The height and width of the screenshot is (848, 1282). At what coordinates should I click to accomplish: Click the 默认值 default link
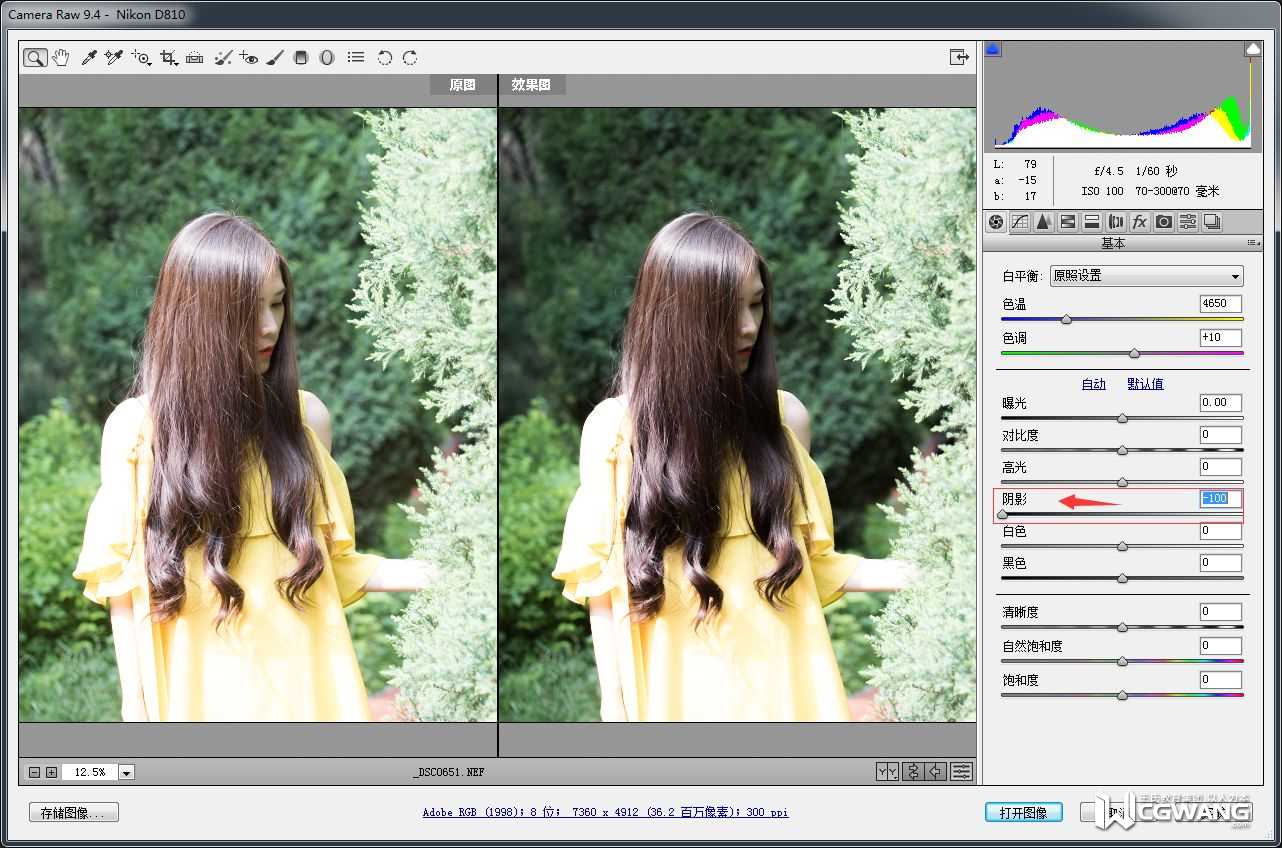click(1145, 384)
